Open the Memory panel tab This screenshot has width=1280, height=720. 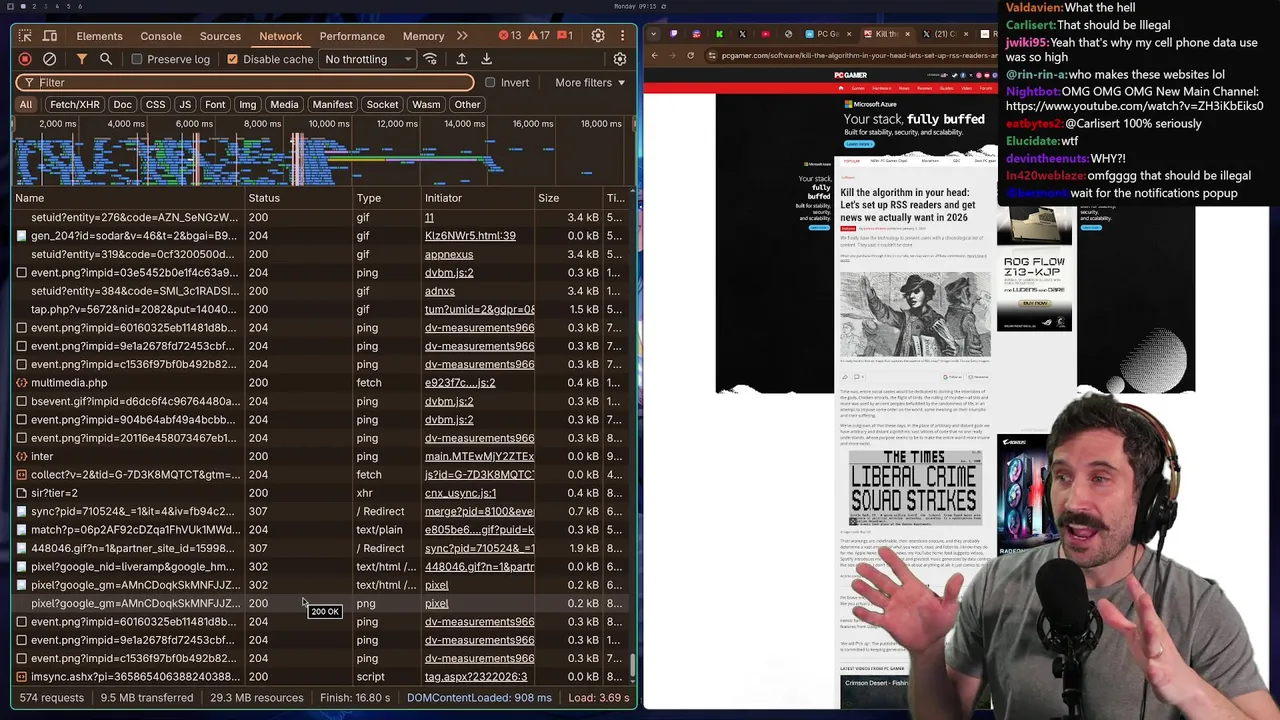point(423,36)
